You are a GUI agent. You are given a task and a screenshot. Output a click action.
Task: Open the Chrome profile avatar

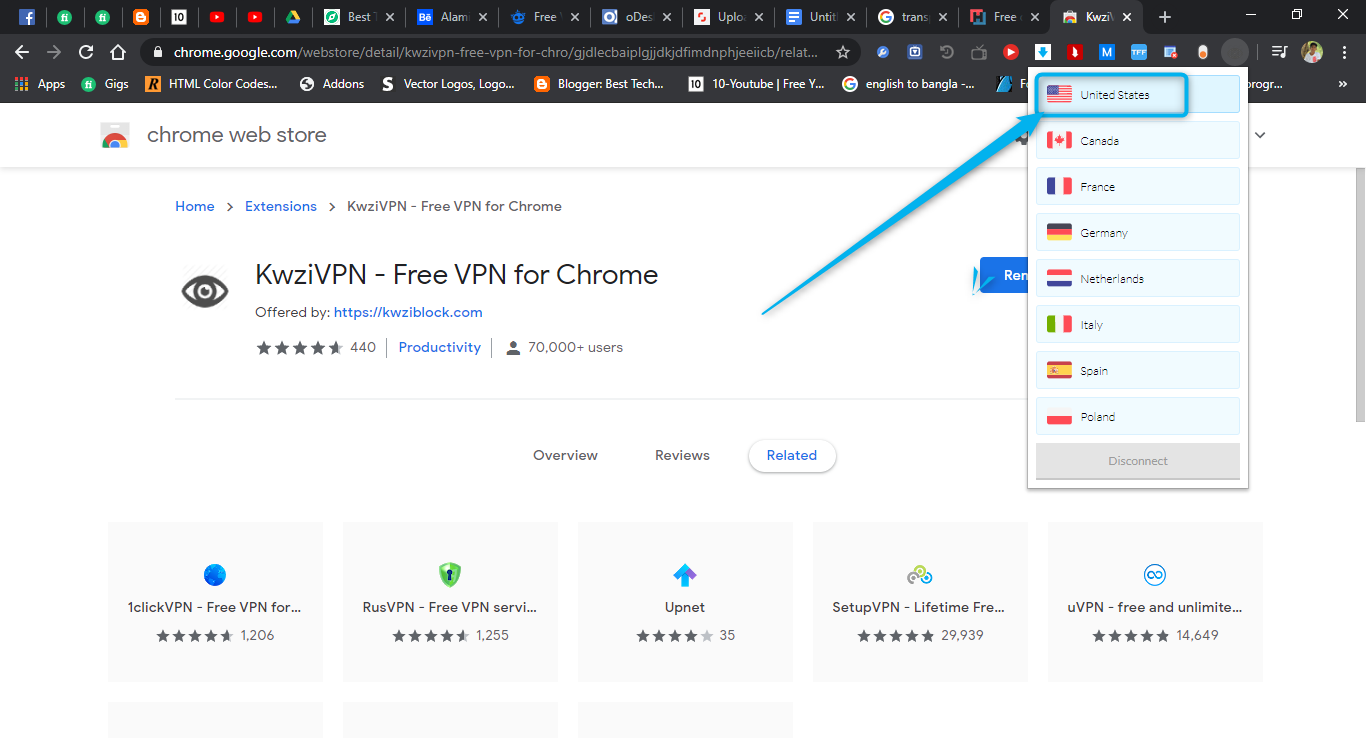pos(1312,52)
